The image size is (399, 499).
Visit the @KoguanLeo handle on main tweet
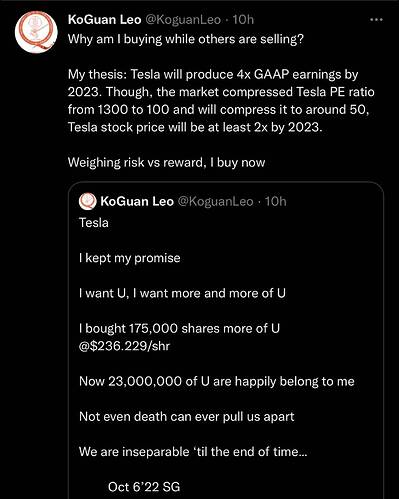tap(183, 20)
